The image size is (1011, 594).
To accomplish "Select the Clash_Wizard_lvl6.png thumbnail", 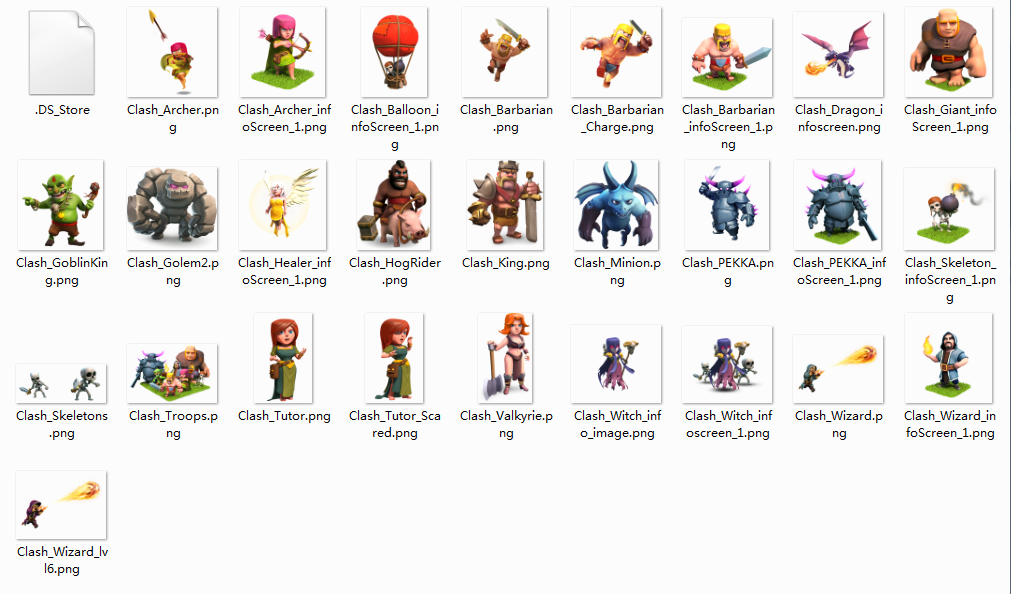I will (x=61, y=505).
